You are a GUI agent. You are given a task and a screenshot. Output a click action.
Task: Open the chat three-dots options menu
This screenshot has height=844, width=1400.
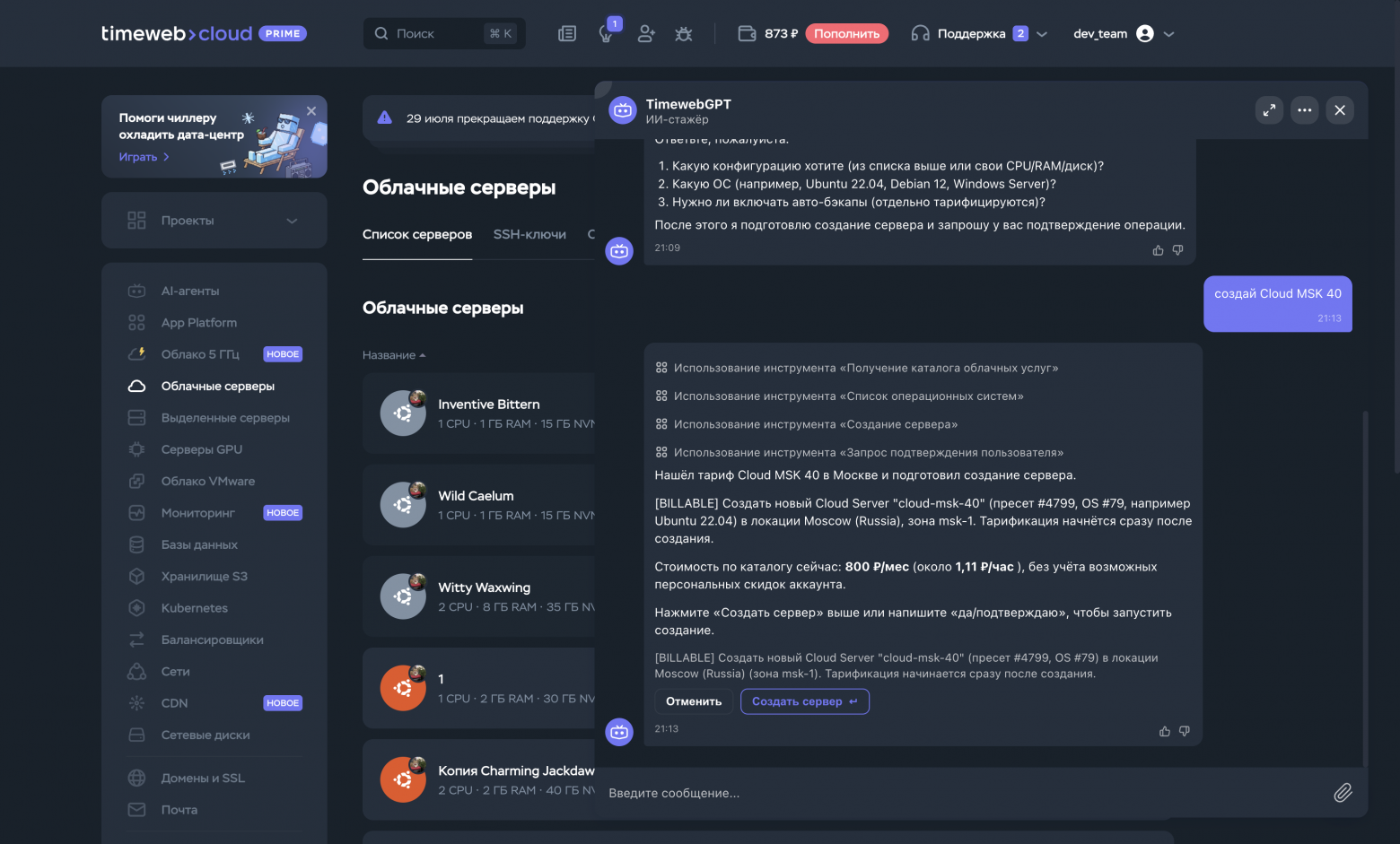coord(1305,110)
